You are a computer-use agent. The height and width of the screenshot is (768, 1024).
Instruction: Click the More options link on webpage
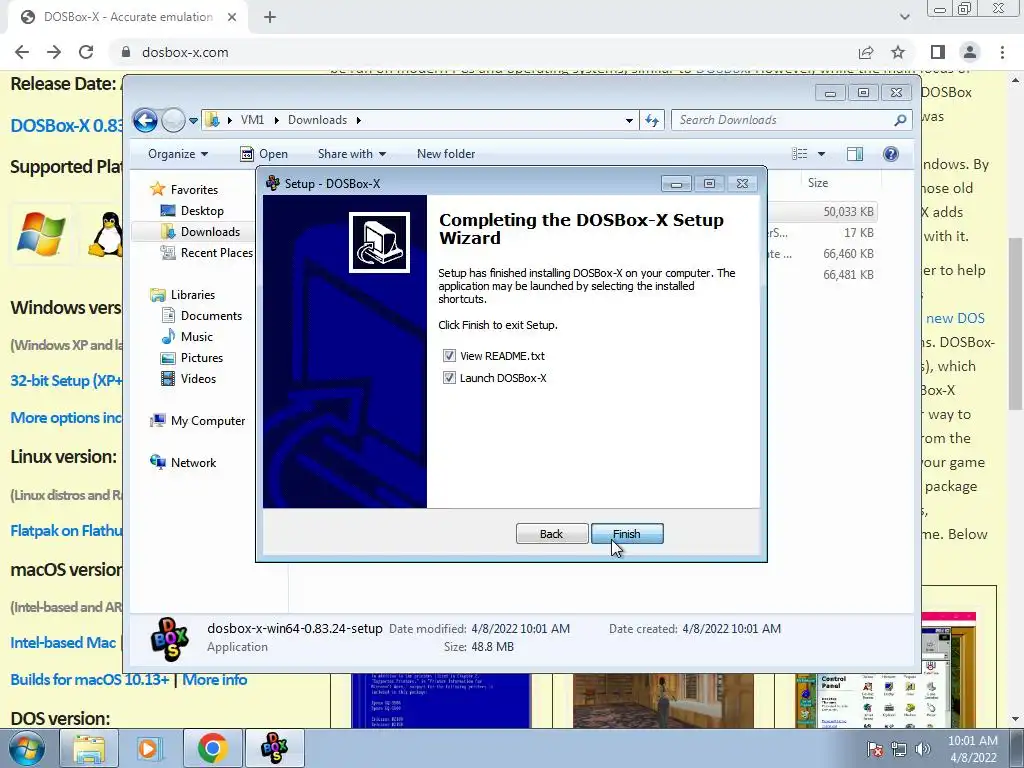click(66, 418)
